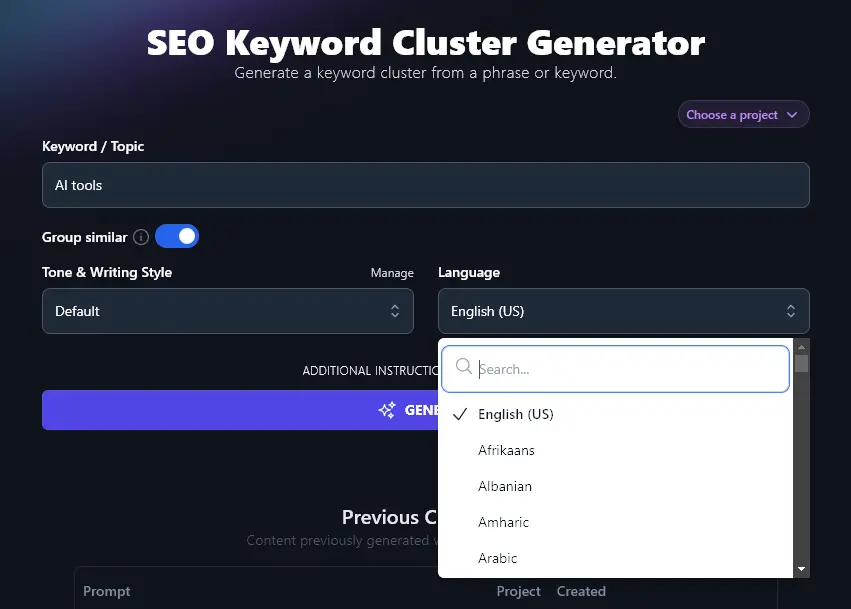Click the language Search field
This screenshot has height=609, width=851.
coord(614,368)
